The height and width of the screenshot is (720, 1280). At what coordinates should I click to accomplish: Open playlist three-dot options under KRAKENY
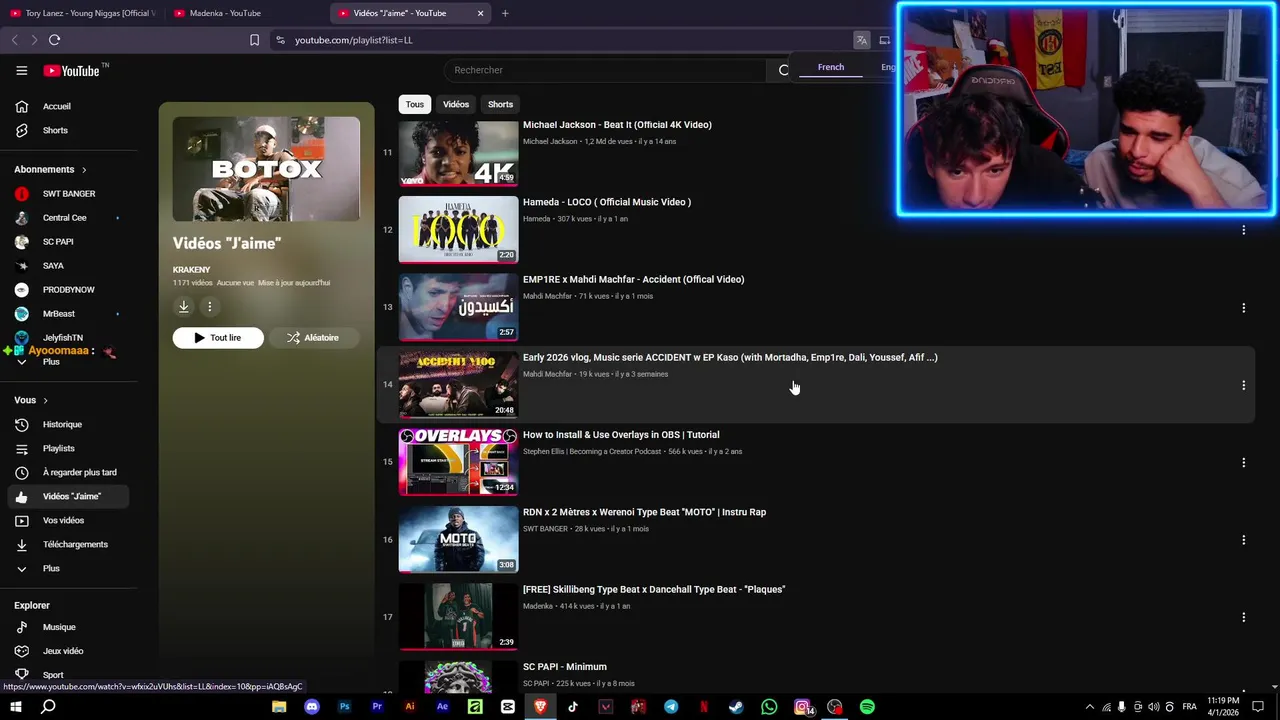[209, 307]
